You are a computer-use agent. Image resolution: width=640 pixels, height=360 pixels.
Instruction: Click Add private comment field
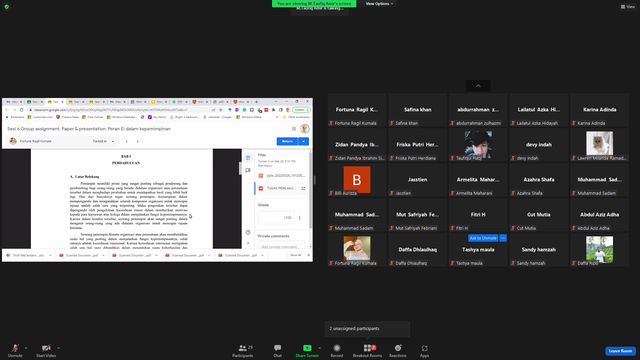point(281,247)
